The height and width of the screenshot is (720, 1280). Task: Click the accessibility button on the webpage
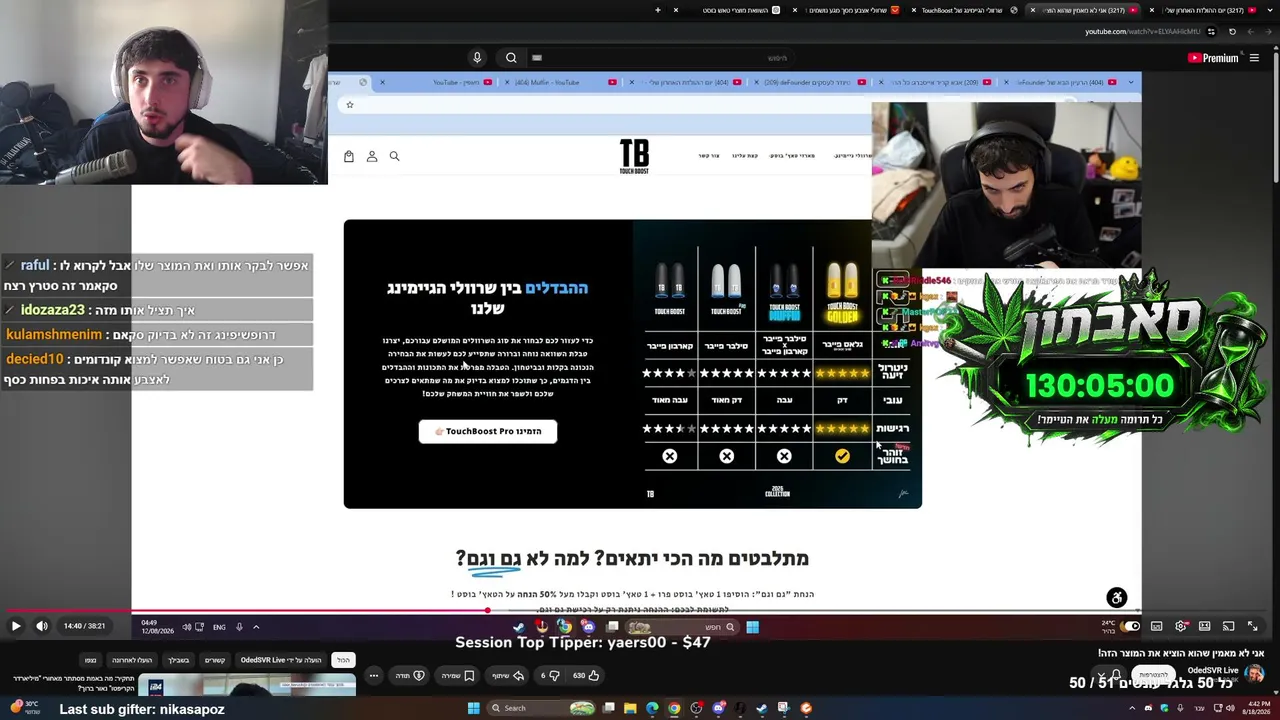(1117, 598)
